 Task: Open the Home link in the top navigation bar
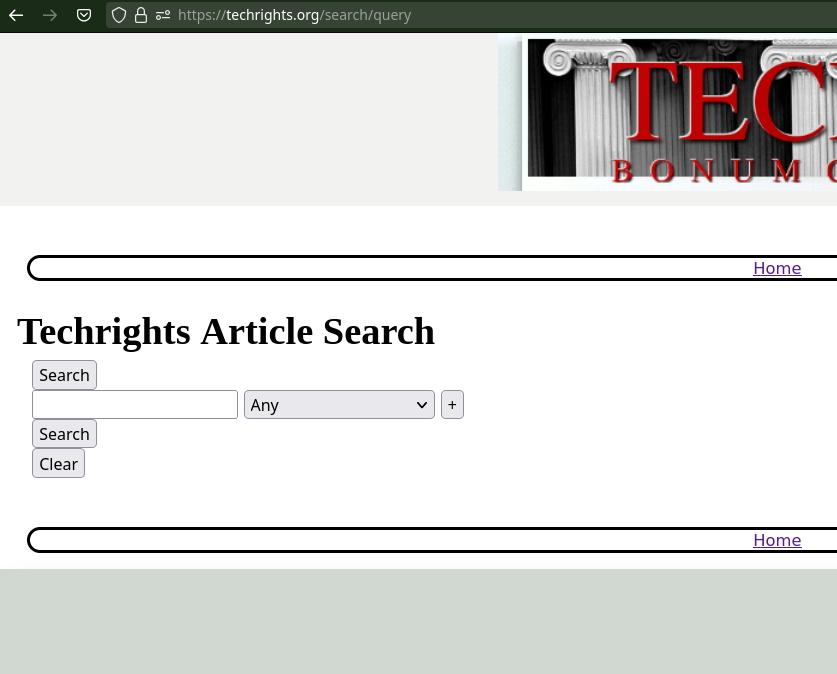777,268
